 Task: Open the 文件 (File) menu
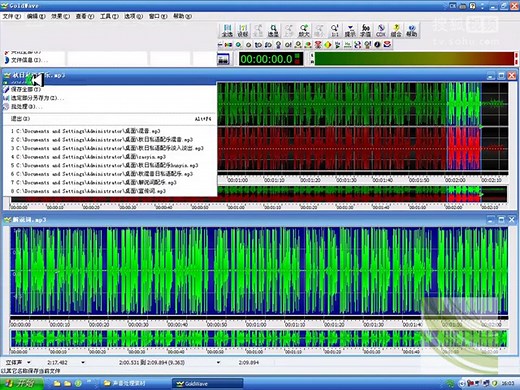tap(12, 16)
